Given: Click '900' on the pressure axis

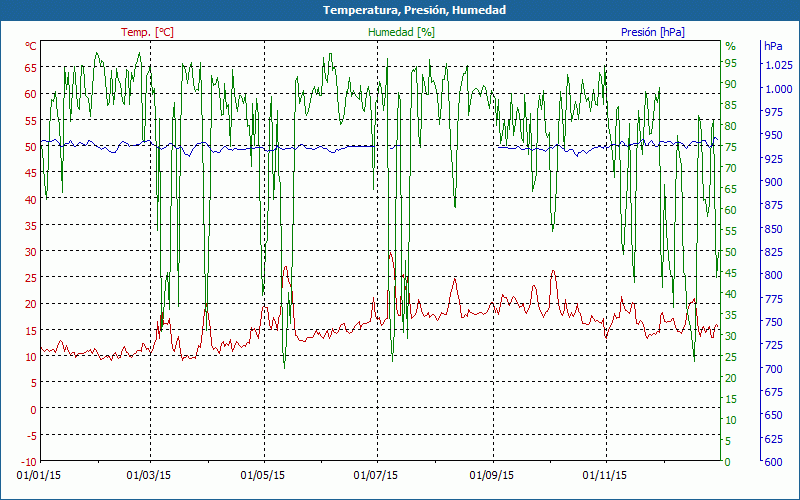Looking at the screenshot, I should coord(774,182).
